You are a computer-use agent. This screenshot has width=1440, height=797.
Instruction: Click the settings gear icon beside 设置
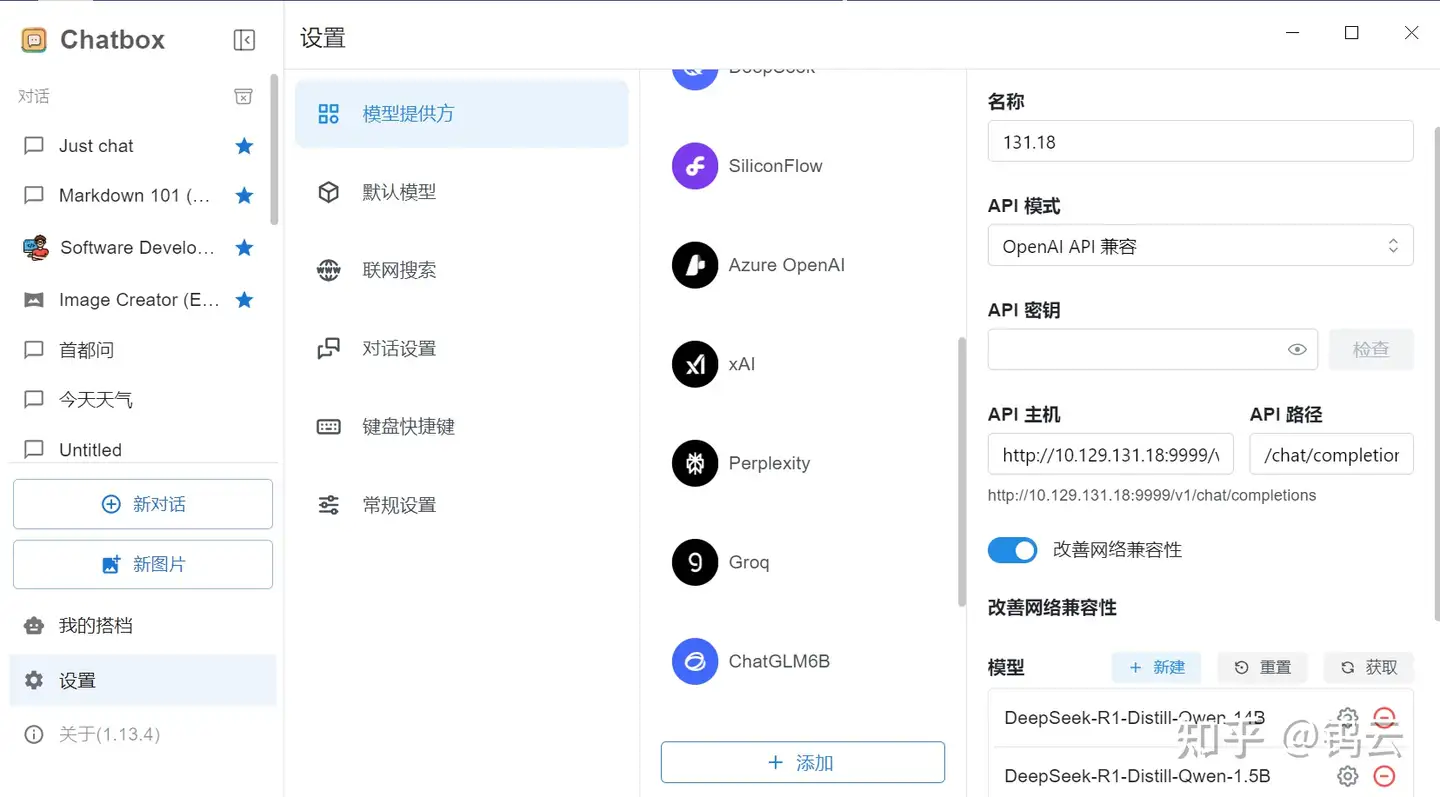[34, 681]
